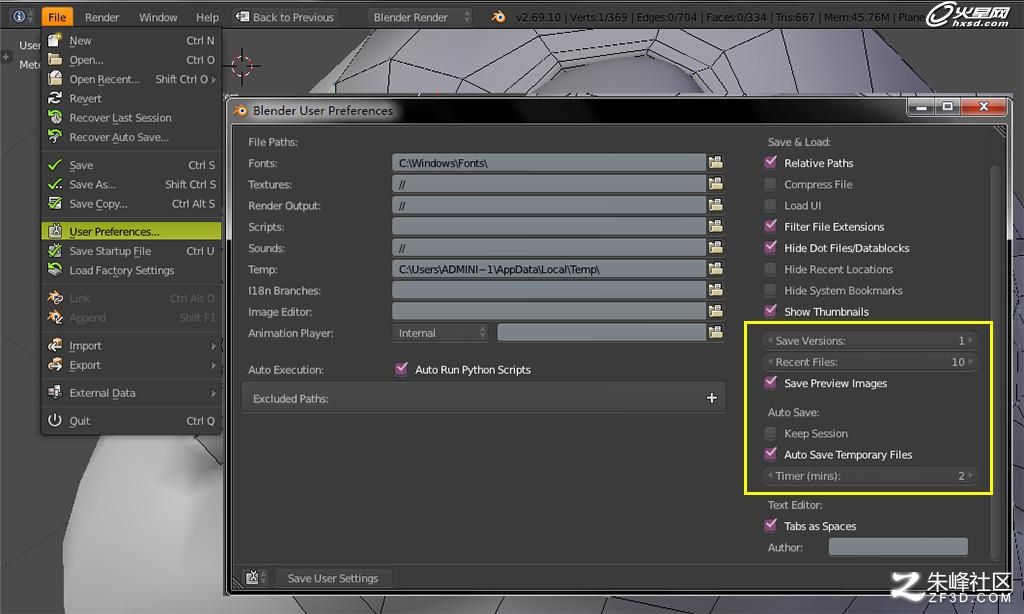Browse folder for the Fonts path
Image resolution: width=1024 pixels, height=614 pixels.
716,163
